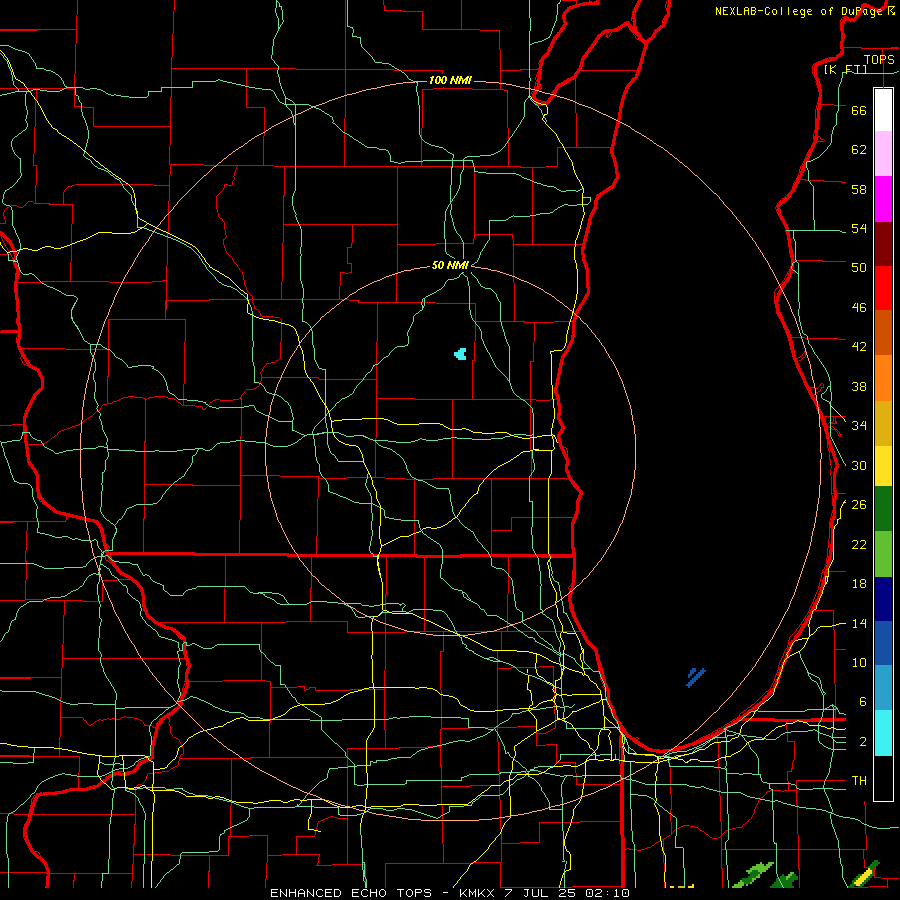This screenshot has width=900, height=900.
Task: Click the 'TOPS' legend title
Action: [879, 59]
